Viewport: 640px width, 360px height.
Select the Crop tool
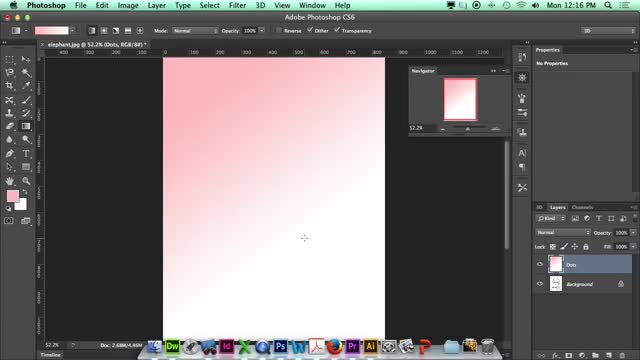click(9, 86)
